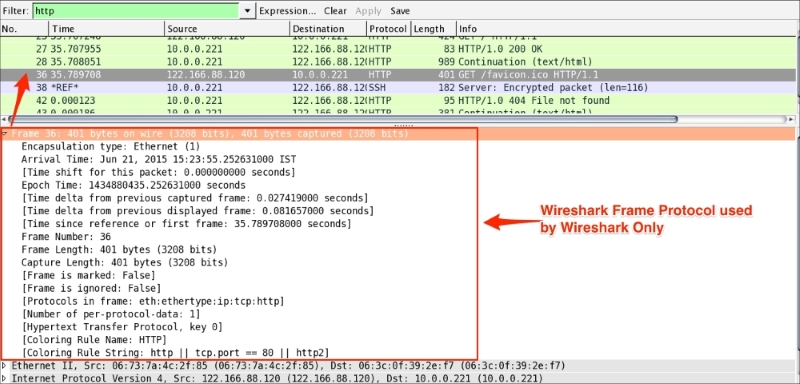Viewport: 800px width, 384px height.
Task: Select packet 38 *REF* SSH row
Action: (397, 88)
